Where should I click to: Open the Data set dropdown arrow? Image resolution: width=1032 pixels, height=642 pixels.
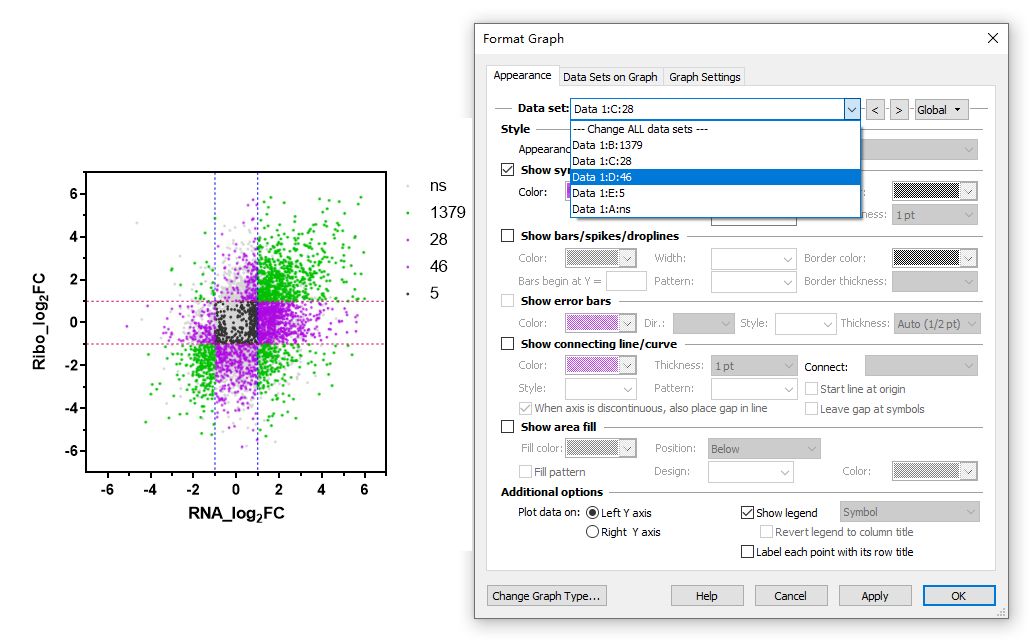pos(852,109)
